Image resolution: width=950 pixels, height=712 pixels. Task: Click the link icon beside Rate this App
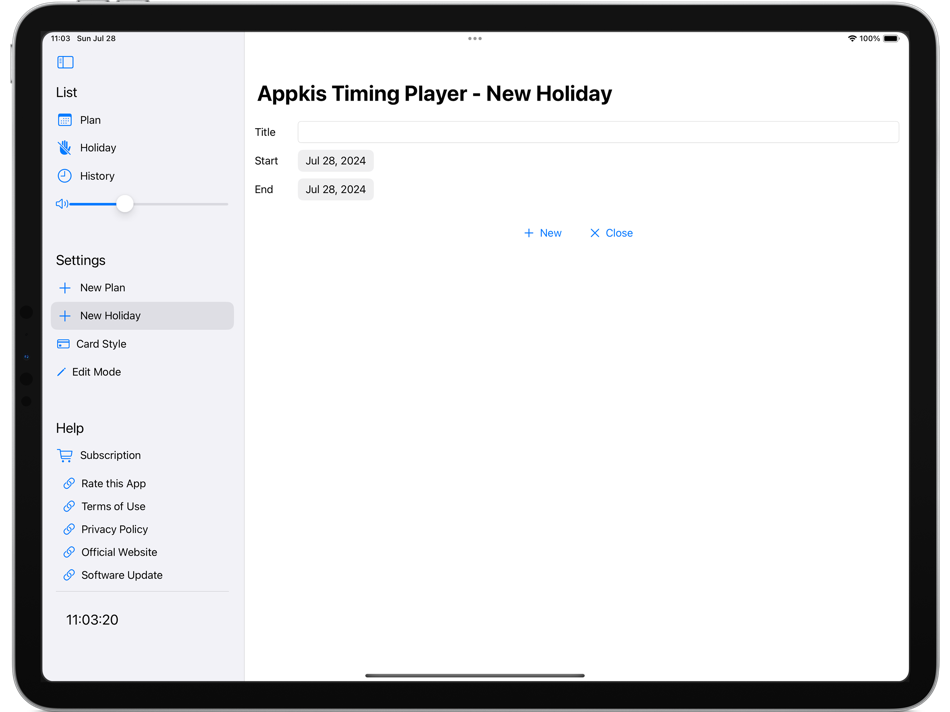(x=70, y=484)
